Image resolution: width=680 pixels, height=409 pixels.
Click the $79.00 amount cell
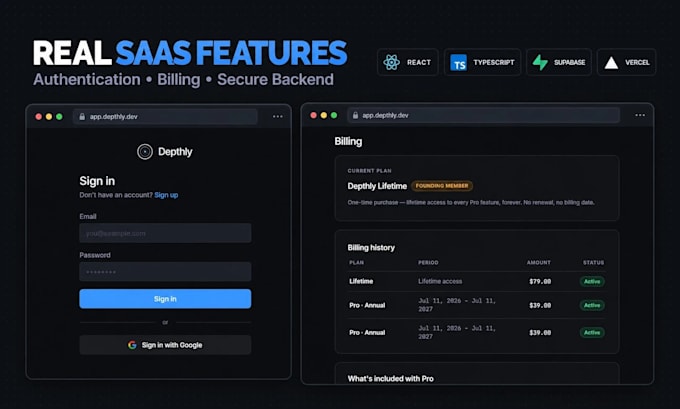pos(540,281)
